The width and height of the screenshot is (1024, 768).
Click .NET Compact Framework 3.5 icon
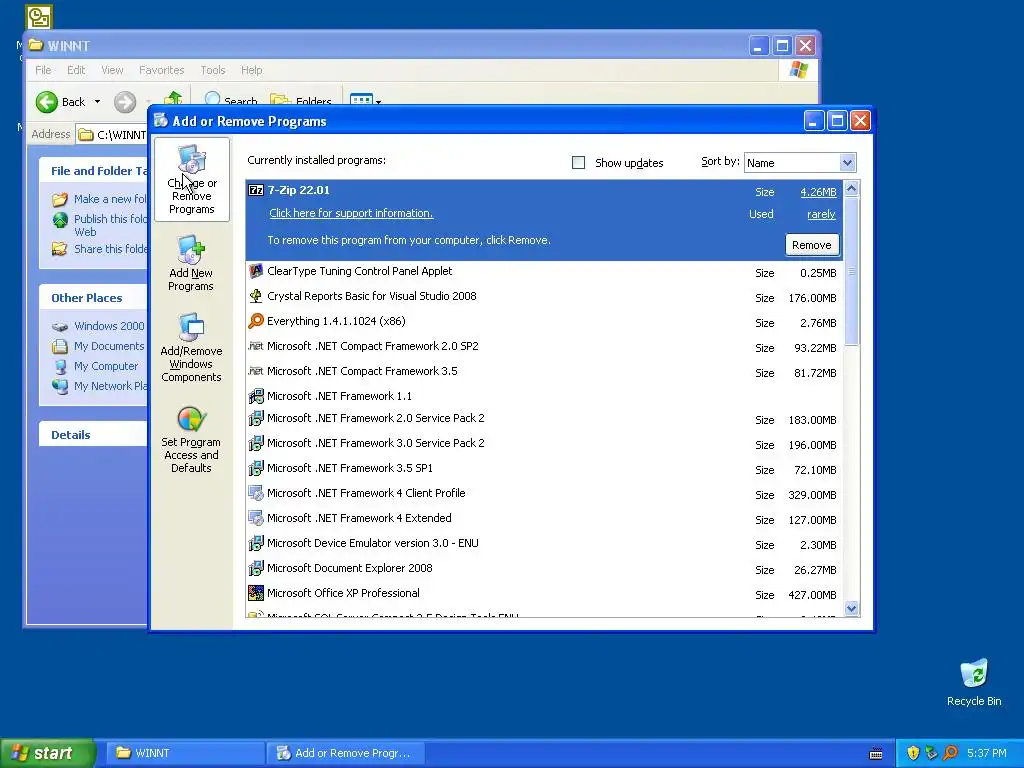point(256,371)
